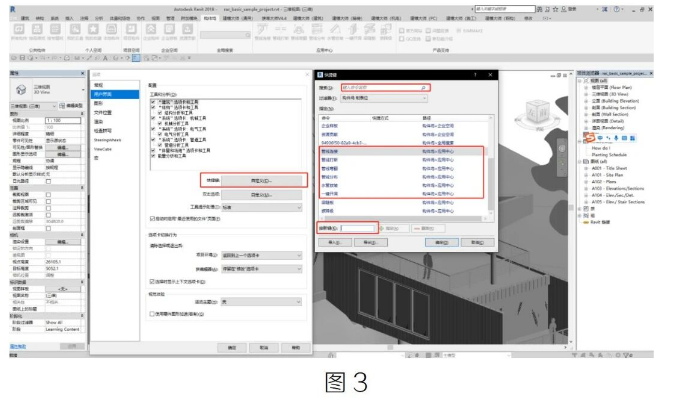Viewport: 695px width, 413px height.
Task: Open the 活动主题 dropdown in visual experience section
Action: pyautogui.click(x=262, y=302)
